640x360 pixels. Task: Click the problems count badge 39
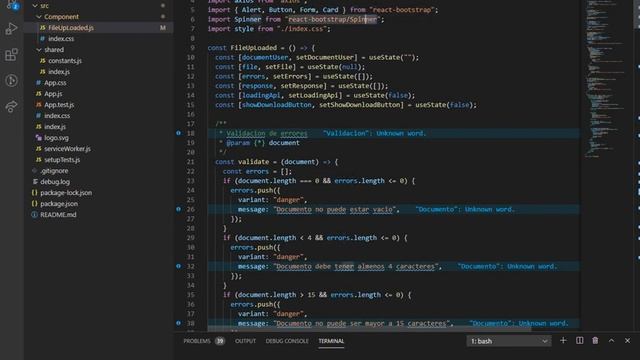[x=220, y=341]
